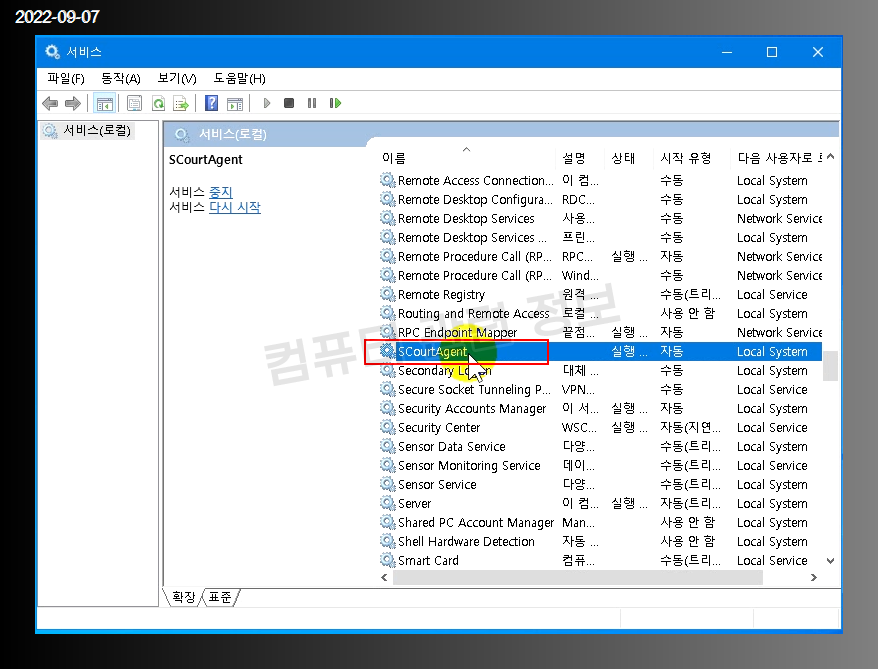Close the Services window
The width and height of the screenshot is (878, 669).
coord(818,52)
